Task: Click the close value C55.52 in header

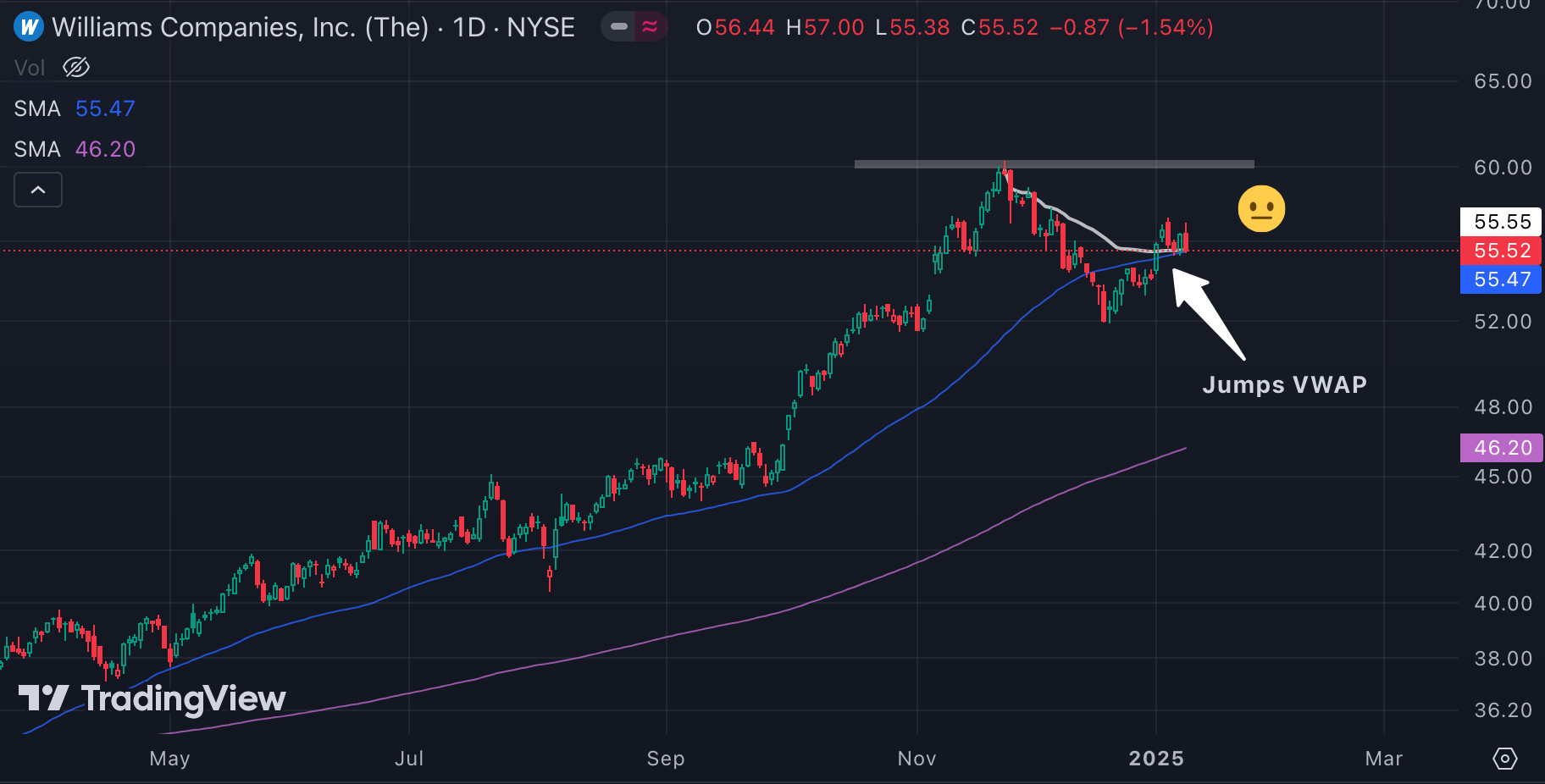Action: [x=1000, y=27]
